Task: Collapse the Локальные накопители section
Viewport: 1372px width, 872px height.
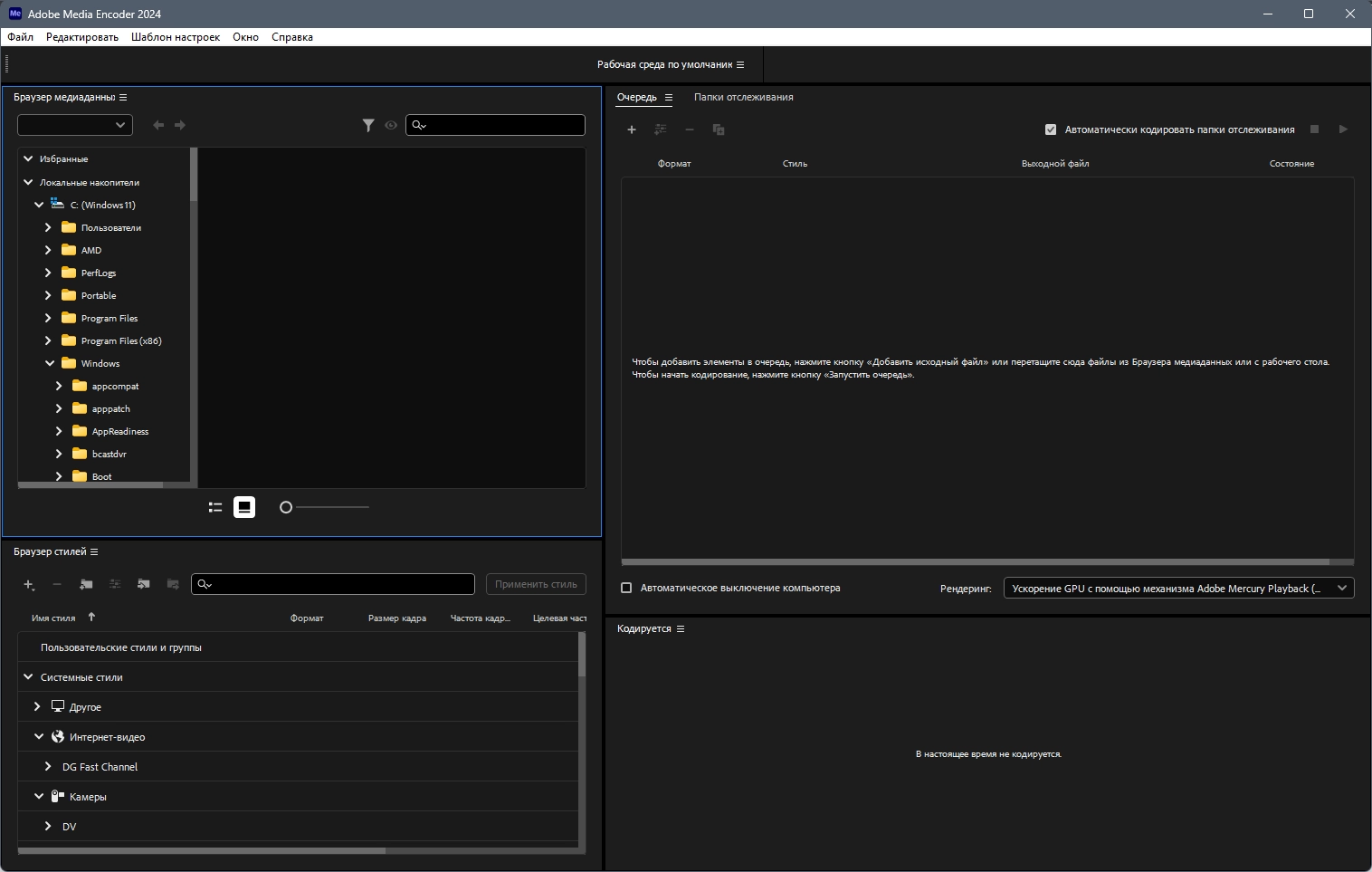Action: (x=28, y=182)
